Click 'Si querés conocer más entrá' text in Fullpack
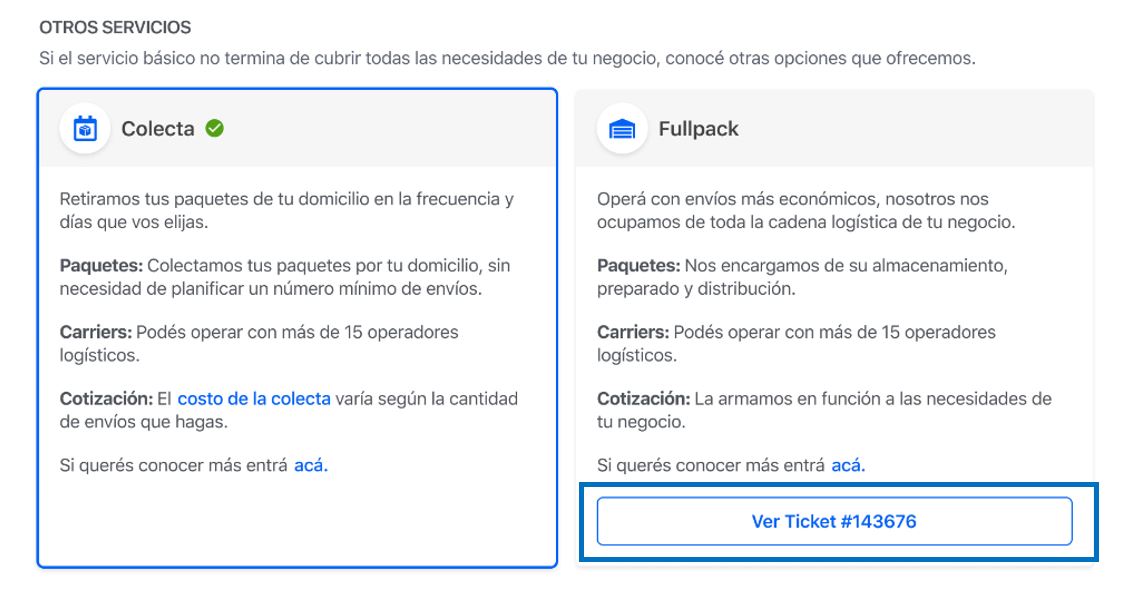The width and height of the screenshot is (1132, 601). (711, 465)
